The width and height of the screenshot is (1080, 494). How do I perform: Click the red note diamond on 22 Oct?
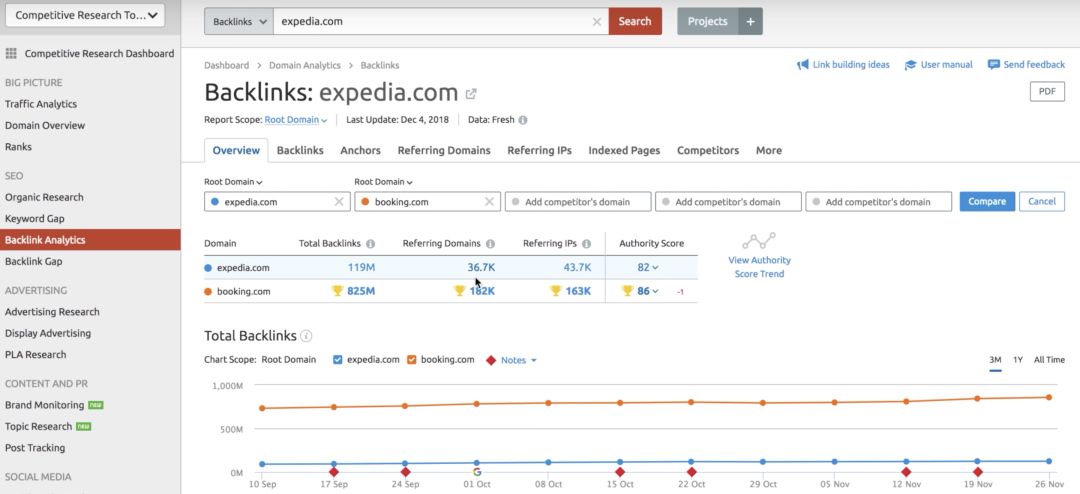tap(692, 472)
